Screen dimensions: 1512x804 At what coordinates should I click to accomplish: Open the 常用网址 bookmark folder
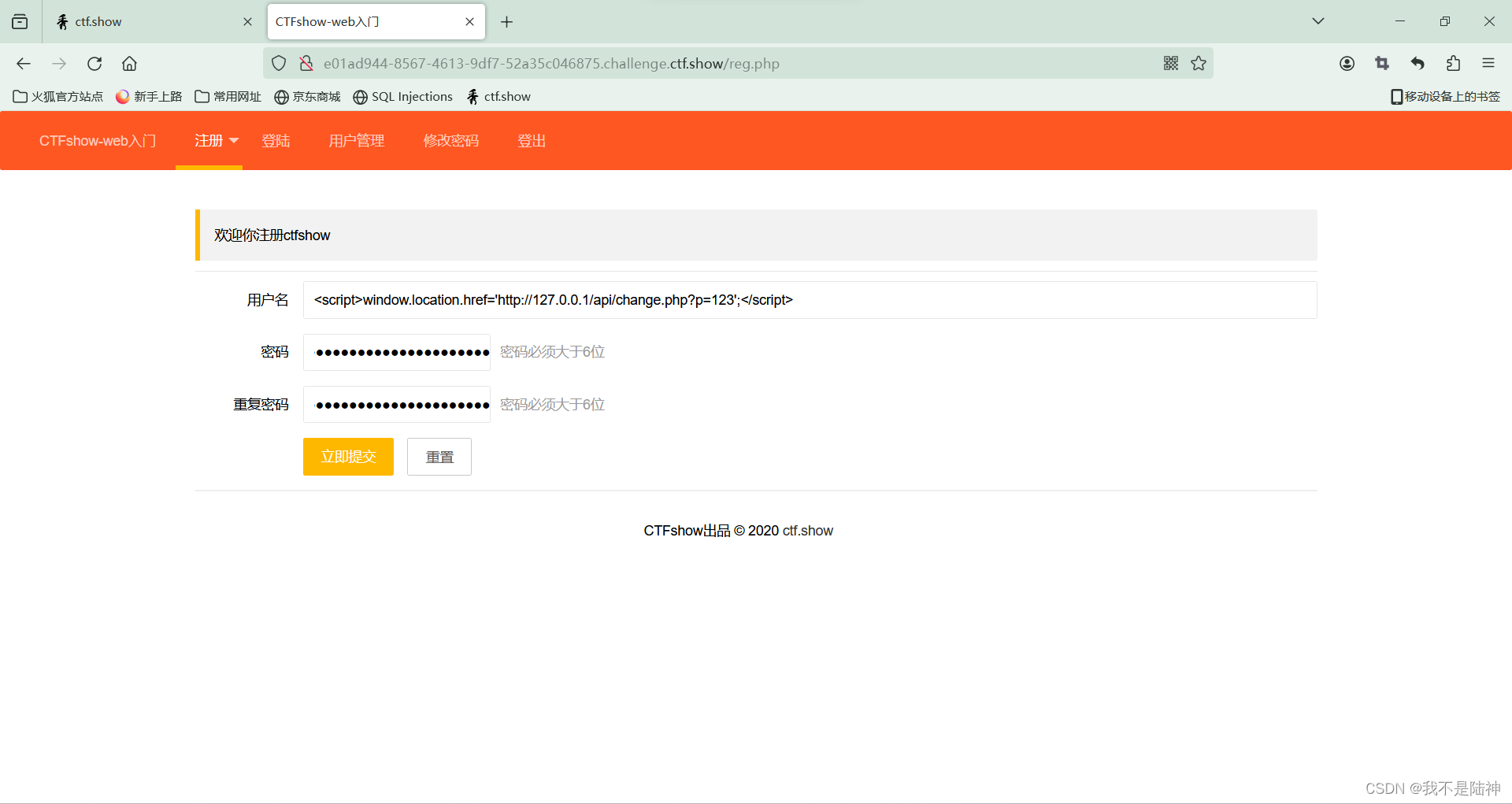[228, 97]
